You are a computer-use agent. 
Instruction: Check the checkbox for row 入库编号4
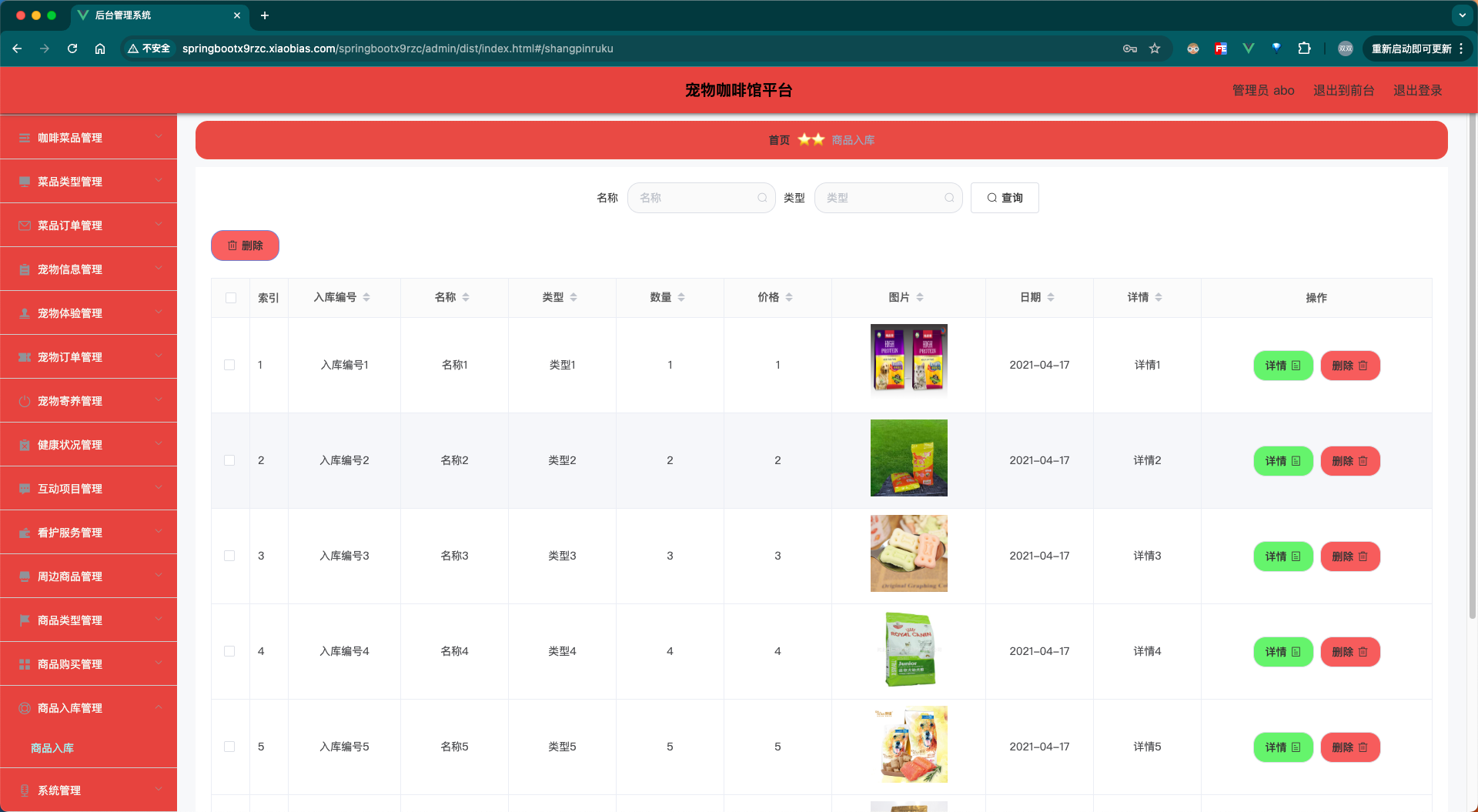229,651
